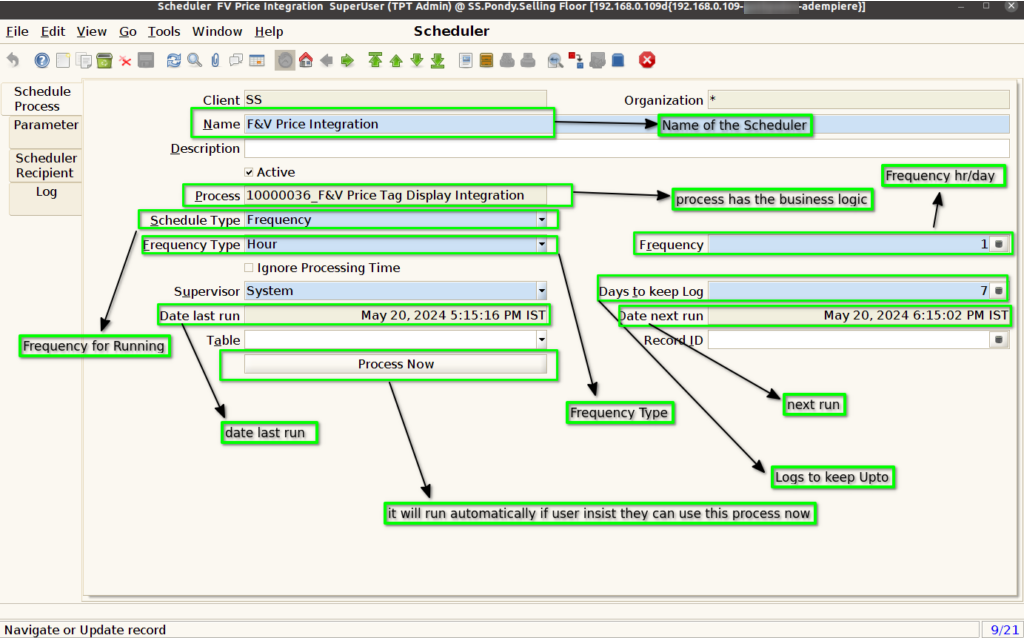Open the Active workflows icon
1024x638 pixels.
click(576, 60)
